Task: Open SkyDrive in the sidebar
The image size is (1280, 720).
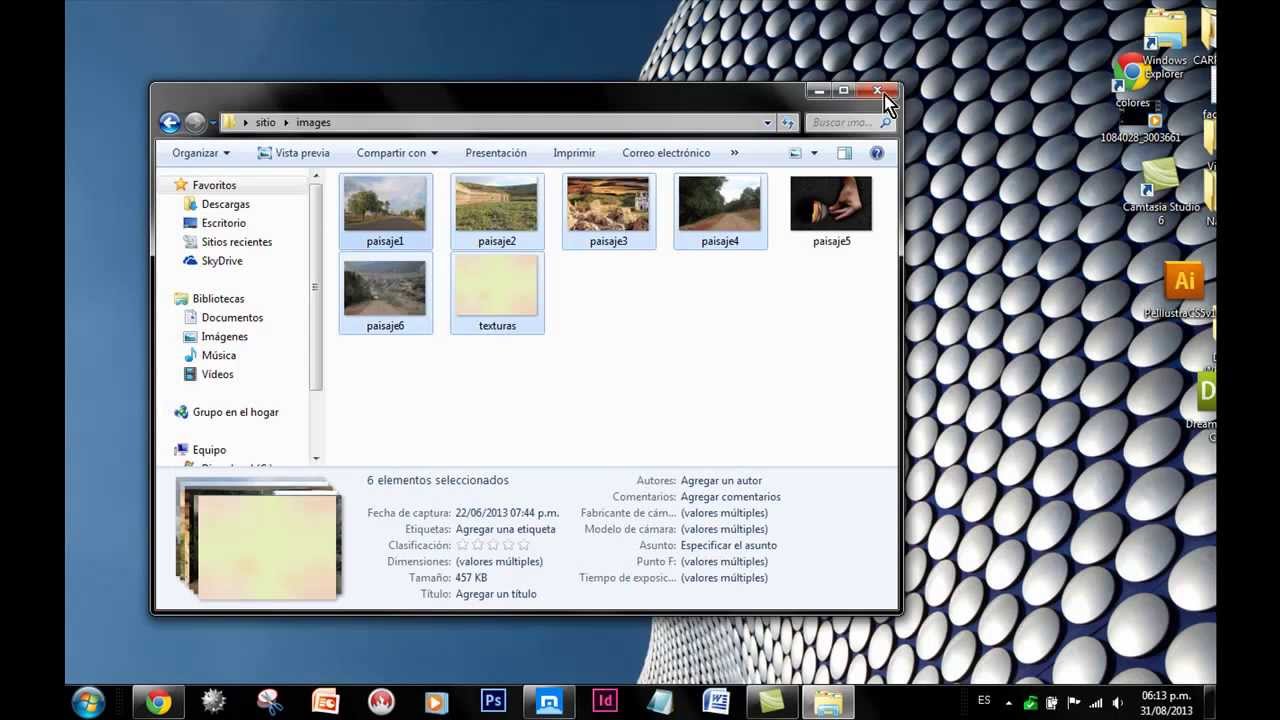Action: (x=221, y=261)
